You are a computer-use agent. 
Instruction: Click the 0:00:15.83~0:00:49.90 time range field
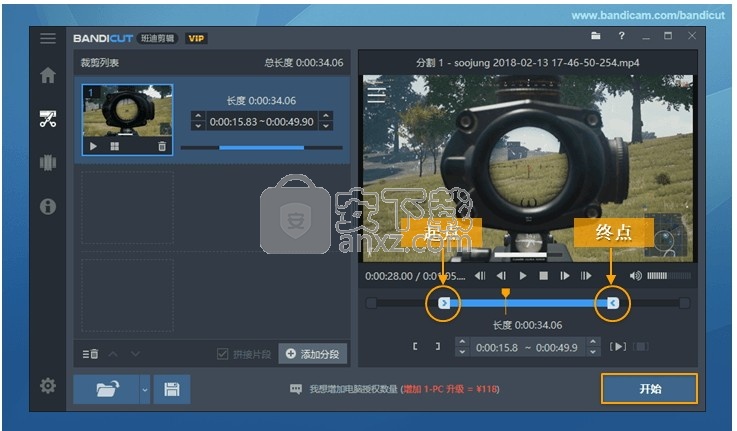coord(261,122)
